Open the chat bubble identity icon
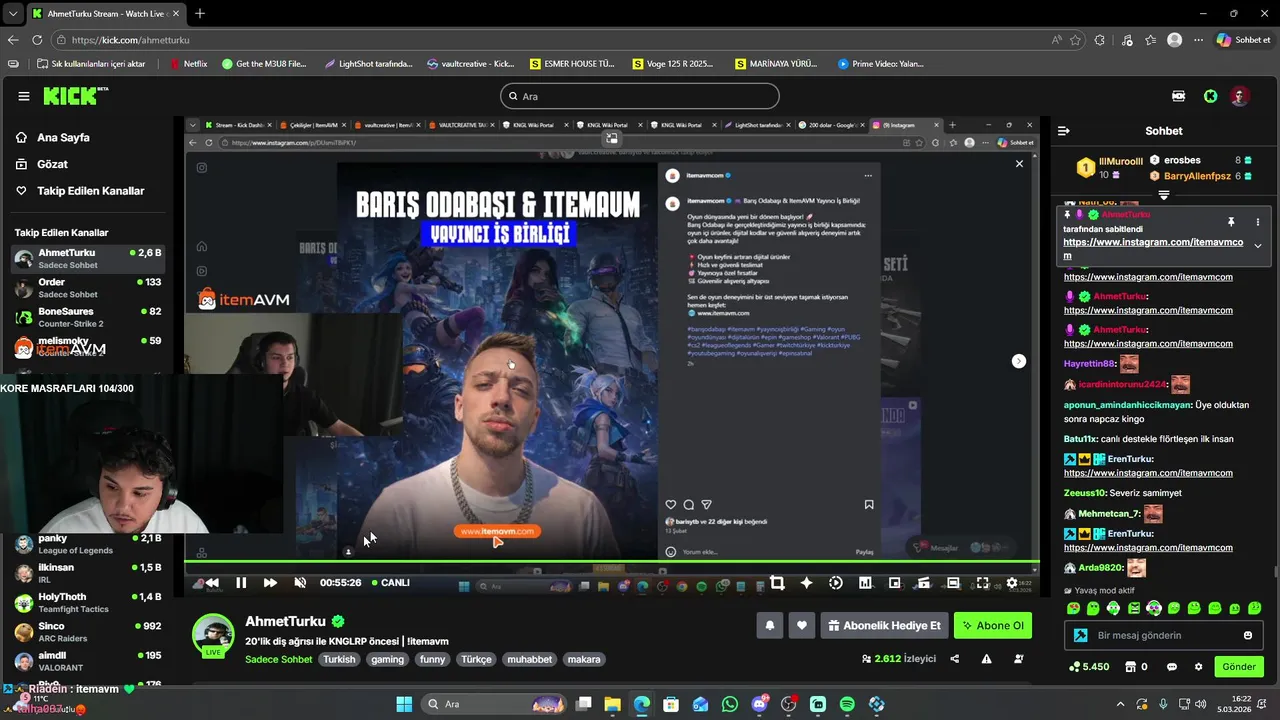Image resolution: width=1280 pixels, height=720 pixels. [1172, 667]
